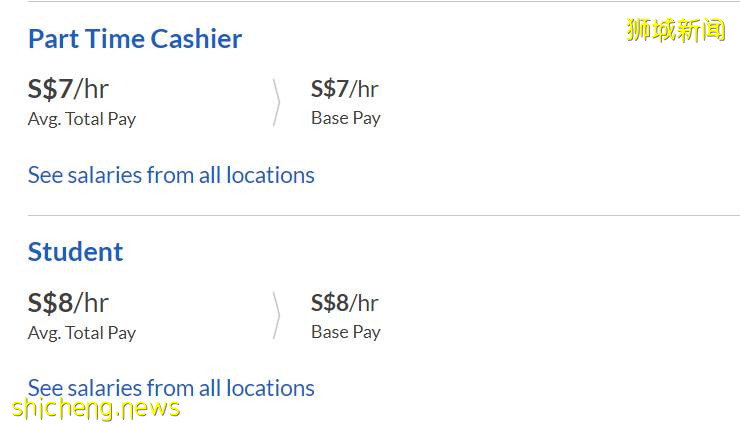Click the shicheng.news watermark
This screenshot has height=426, width=740.
(96, 408)
